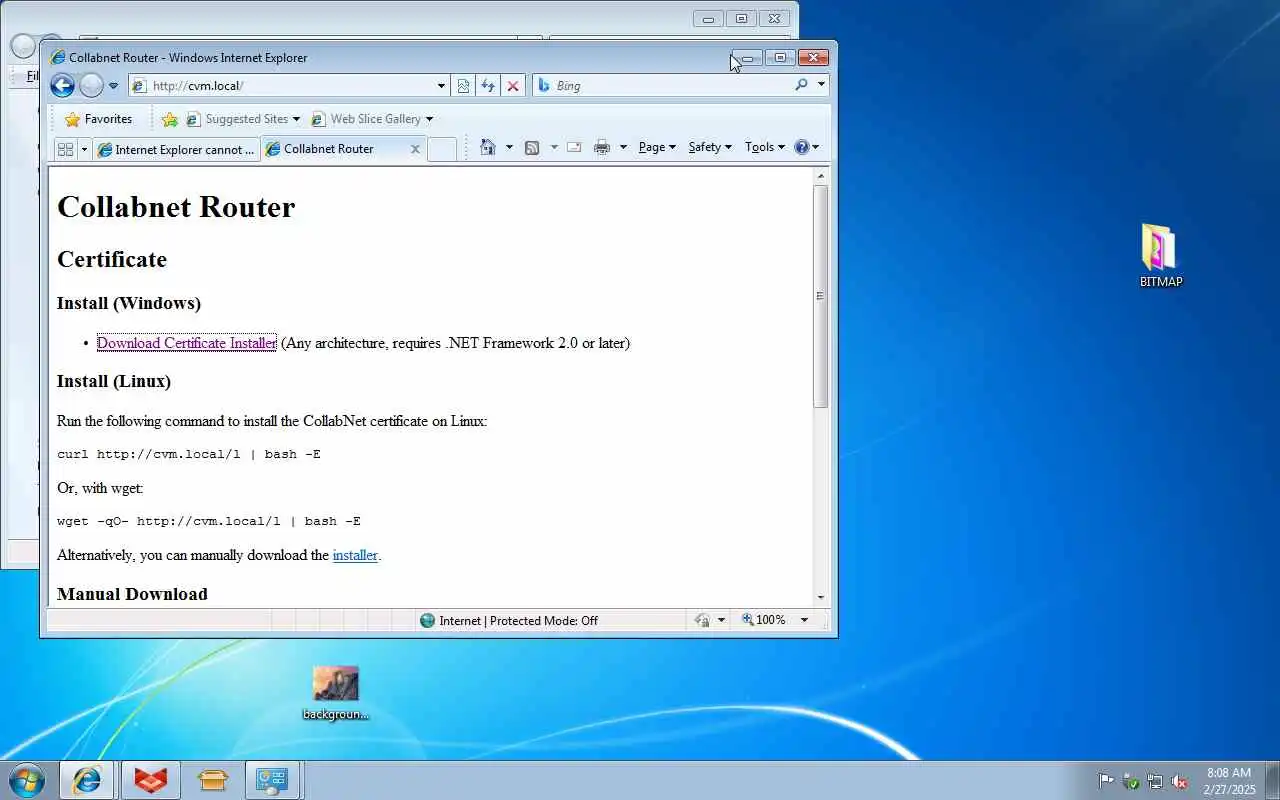Expand the Home button dropdown arrow
The width and height of the screenshot is (1280, 800).
[509, 147]
